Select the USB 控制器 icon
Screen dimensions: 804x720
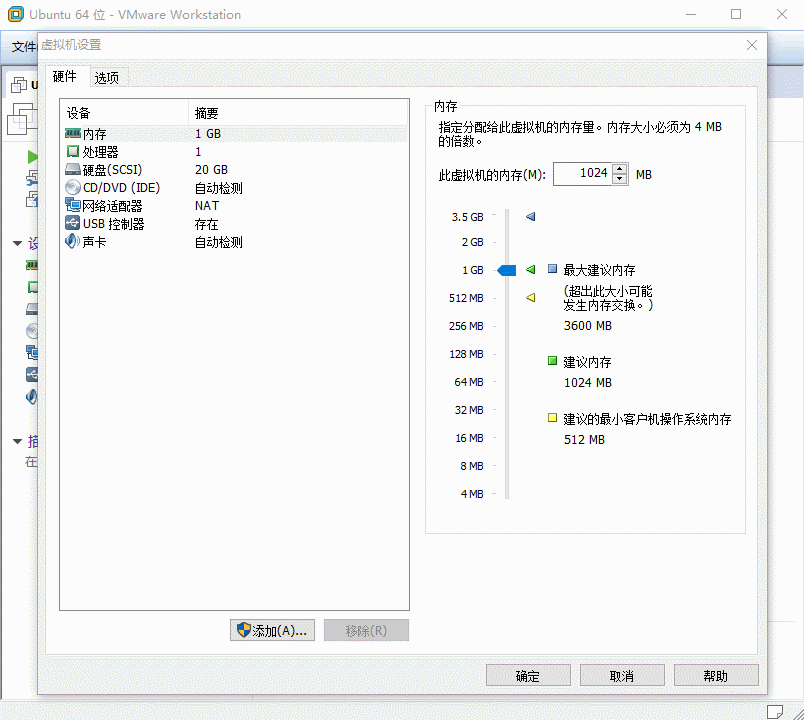[x=72, y=224]
